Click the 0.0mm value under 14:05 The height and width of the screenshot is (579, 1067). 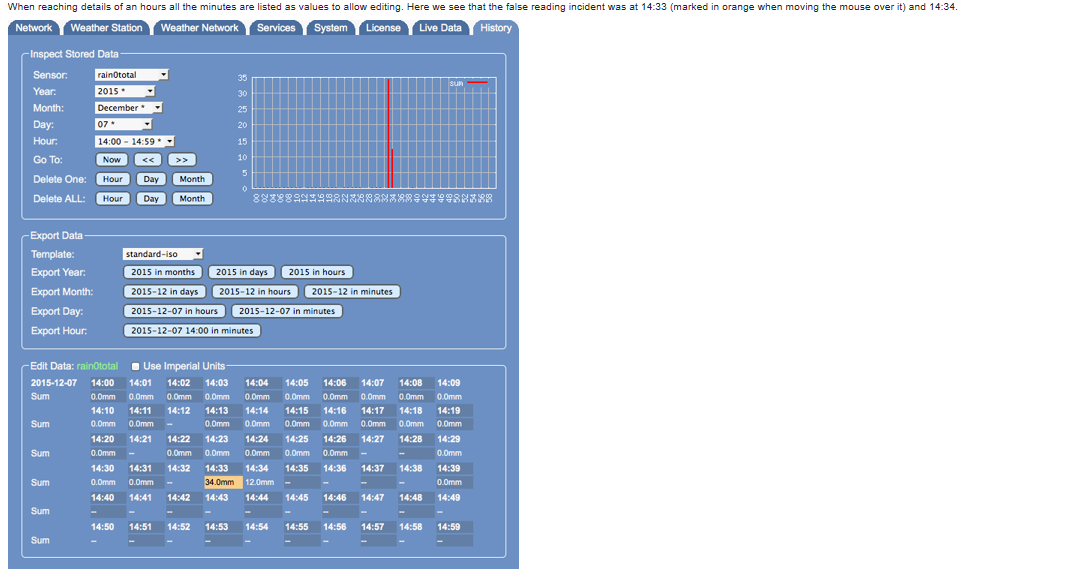click(x=297, y=397)
